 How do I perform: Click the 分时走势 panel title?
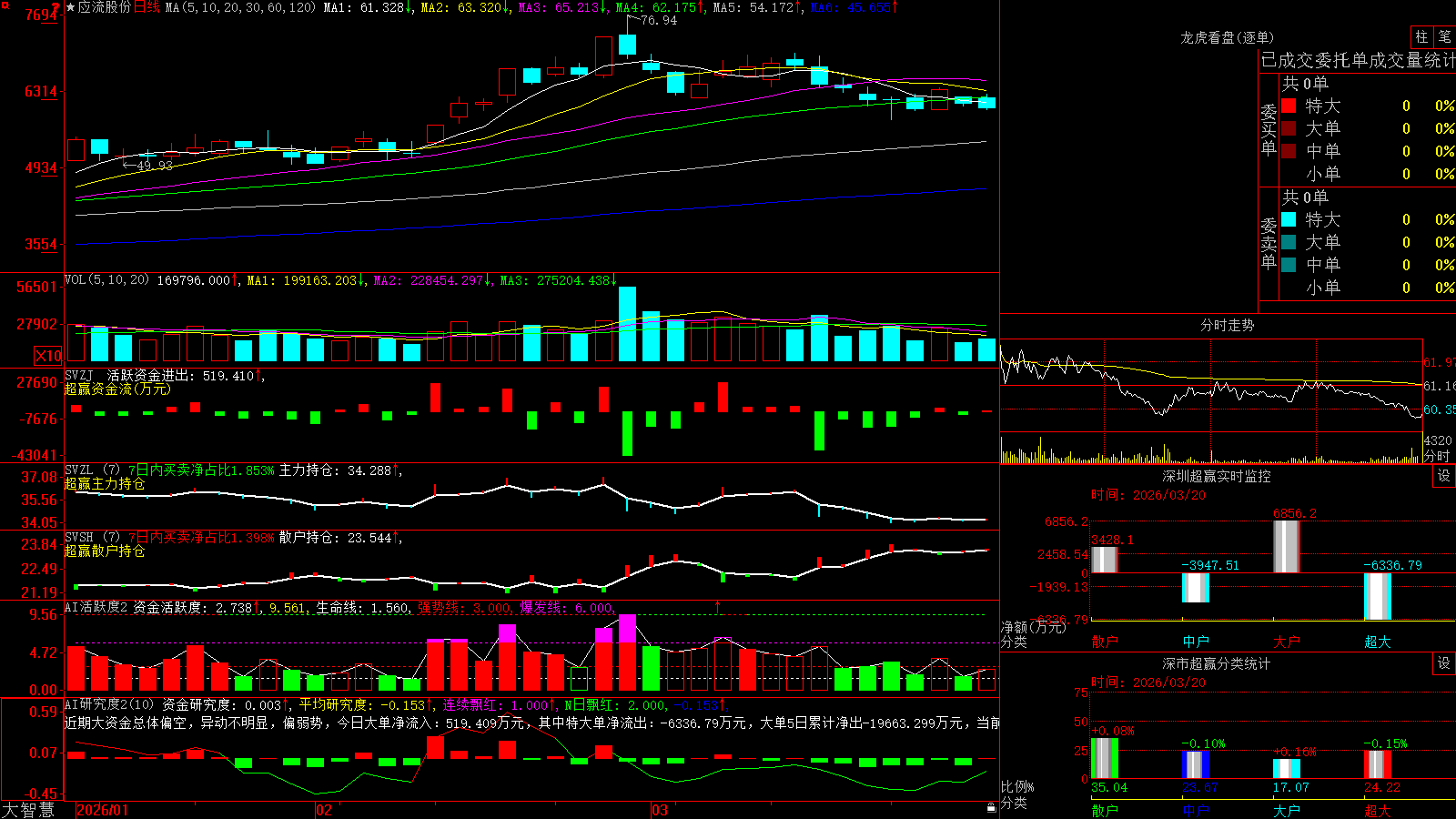pyautogui.click(x=1227, y=325)
